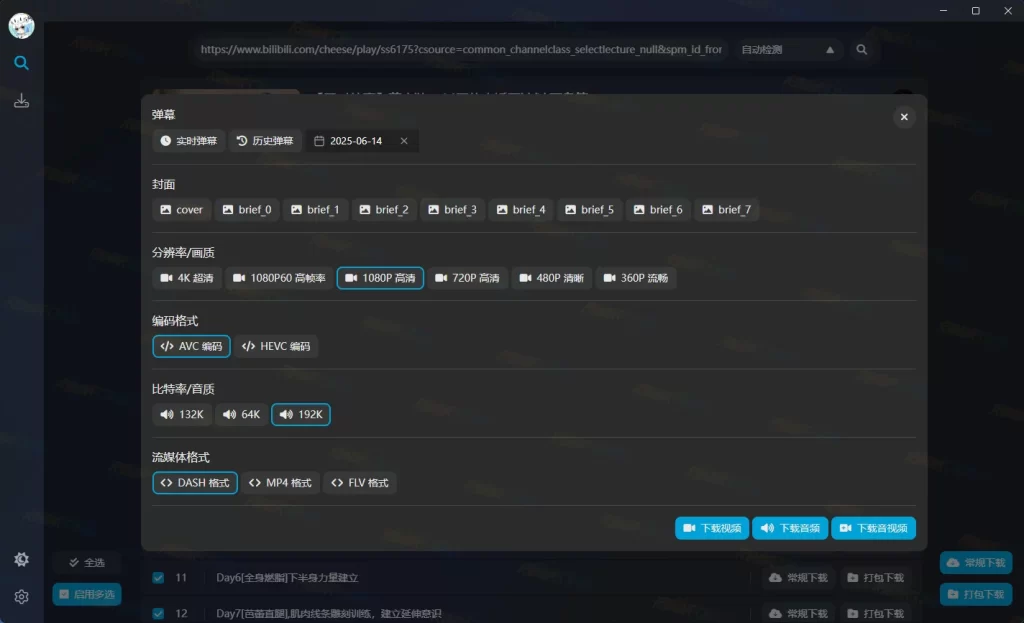Click 实时弹幕 button
1024x623 pixels.
[x=188, y=141]
